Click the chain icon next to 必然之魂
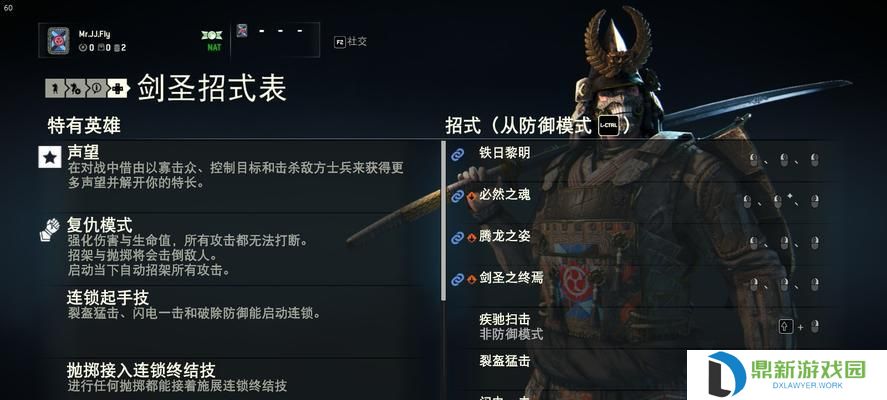The height and width of the screenshot is (400, 887). click(457, 196)
